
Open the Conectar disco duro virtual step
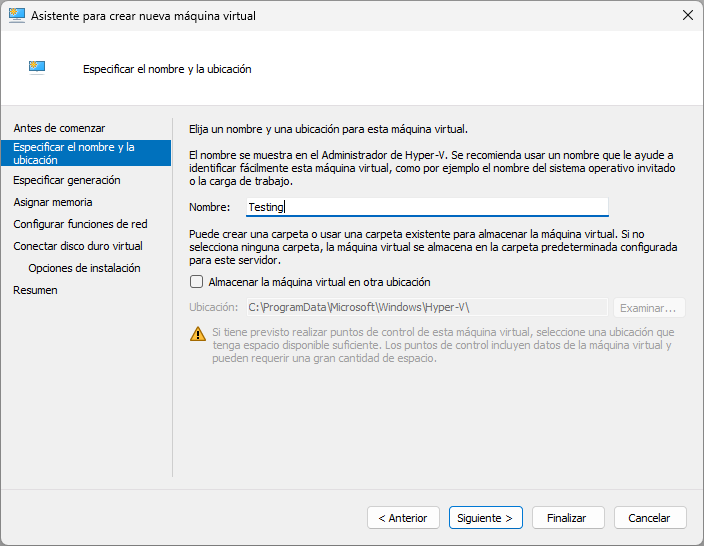coord(78,246)
